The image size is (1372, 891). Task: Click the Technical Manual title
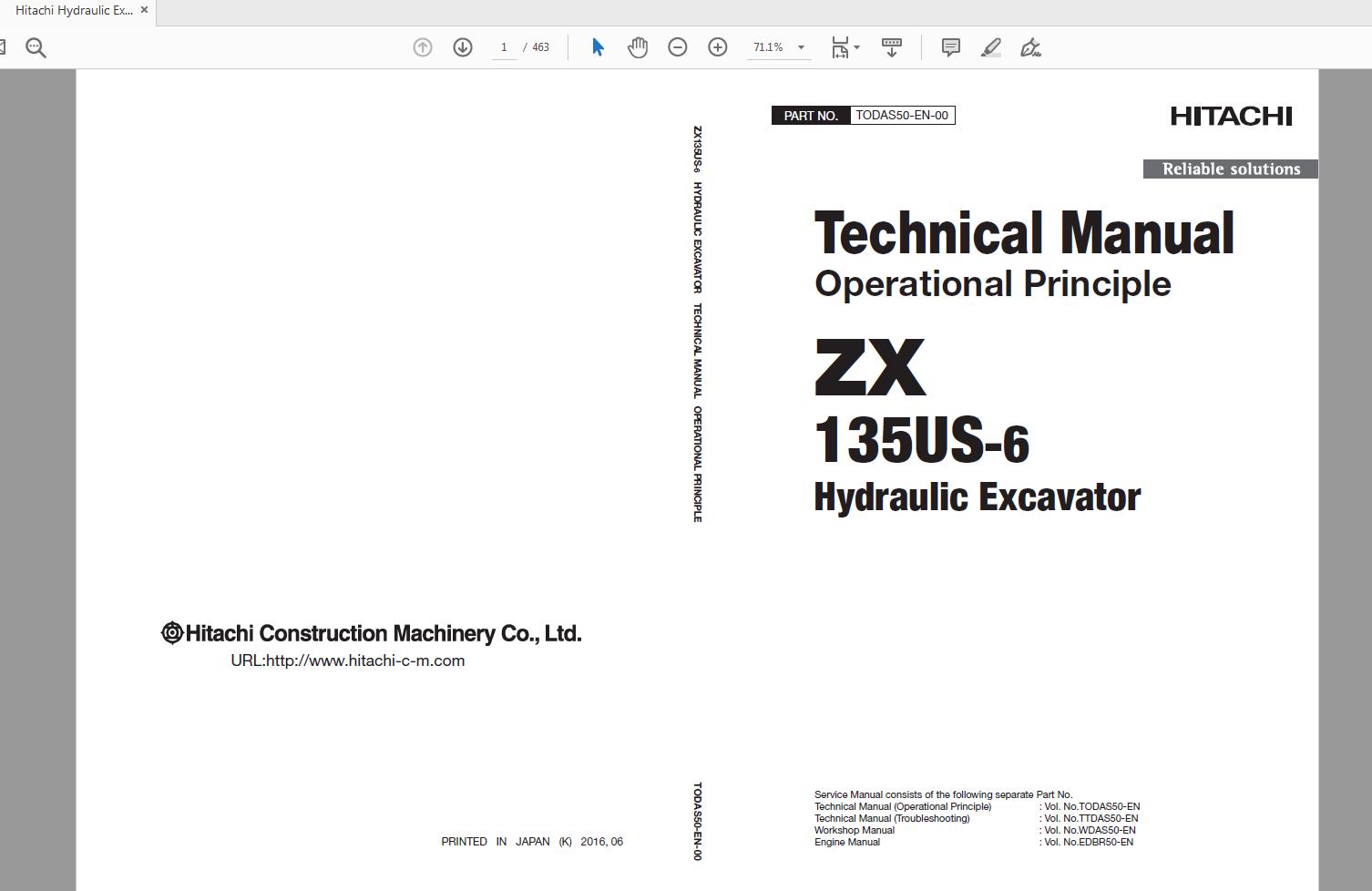pos(1025,233)
